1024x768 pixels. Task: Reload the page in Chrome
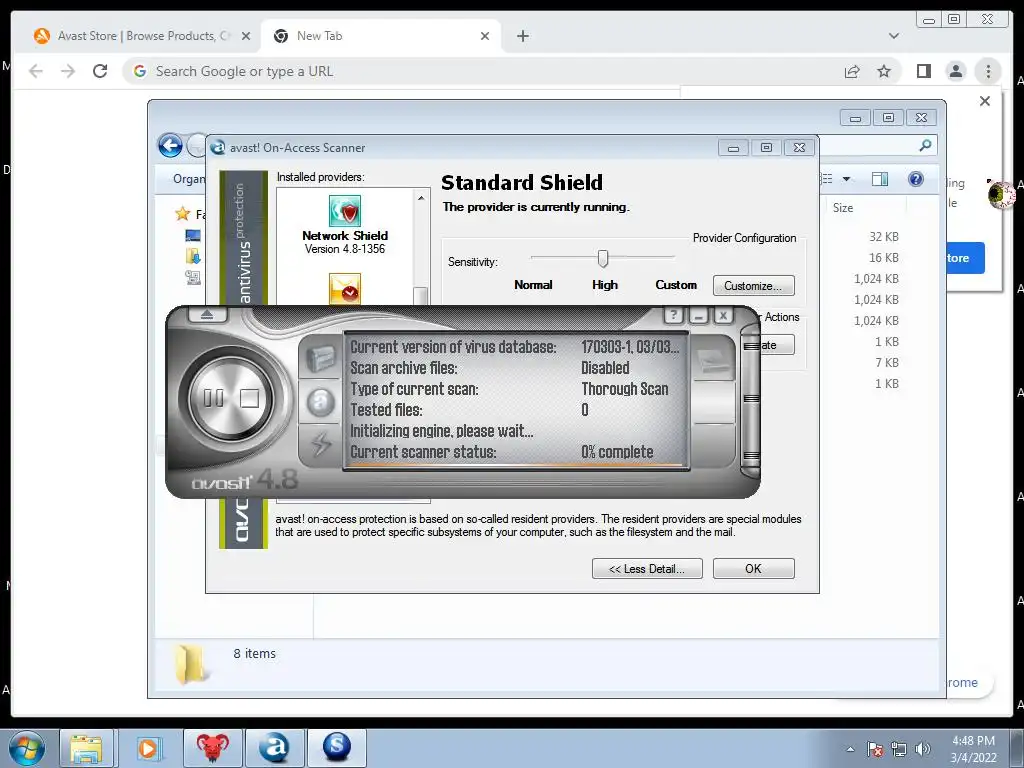(100, 71)
